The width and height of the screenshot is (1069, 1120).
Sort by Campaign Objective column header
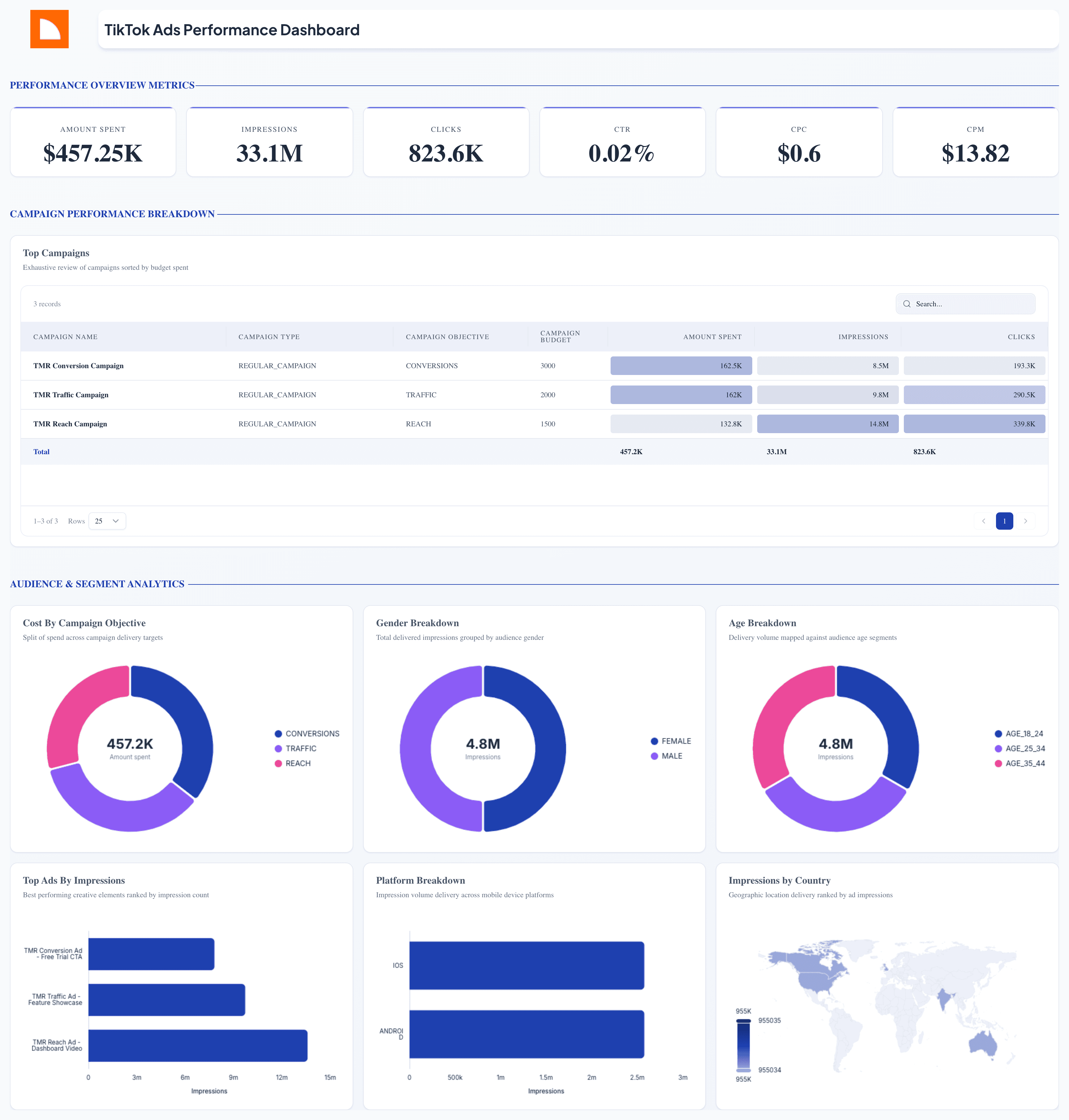click(x=447, y=337)
